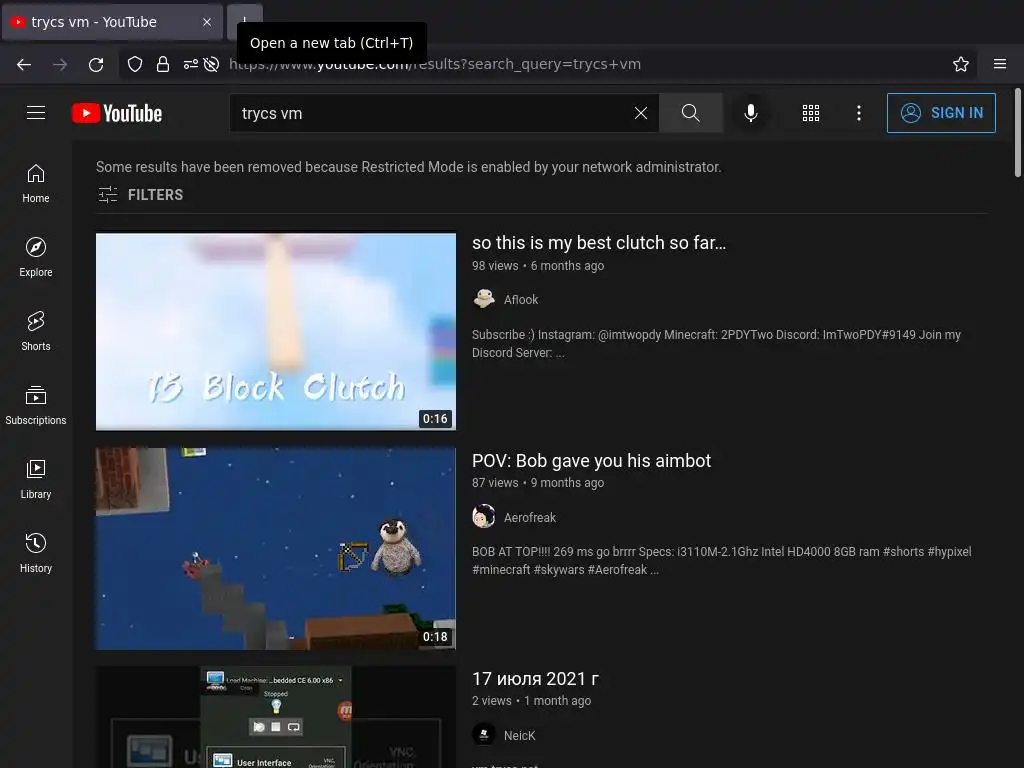The width and height of the screenshot is (1024, 768).
Task: Expand the FILTERS options
Action: tap(140, 195)
